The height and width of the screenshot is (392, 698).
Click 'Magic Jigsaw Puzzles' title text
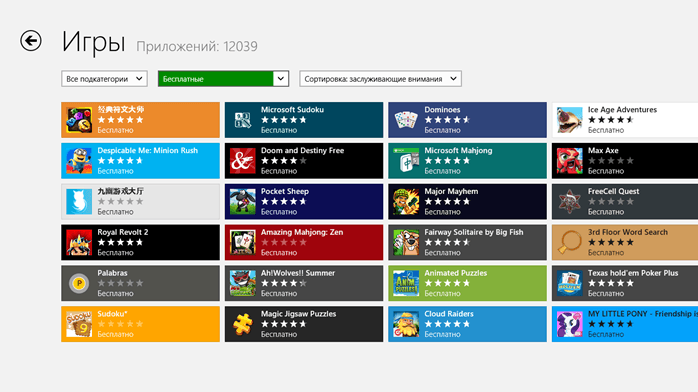tap(298, 314)
